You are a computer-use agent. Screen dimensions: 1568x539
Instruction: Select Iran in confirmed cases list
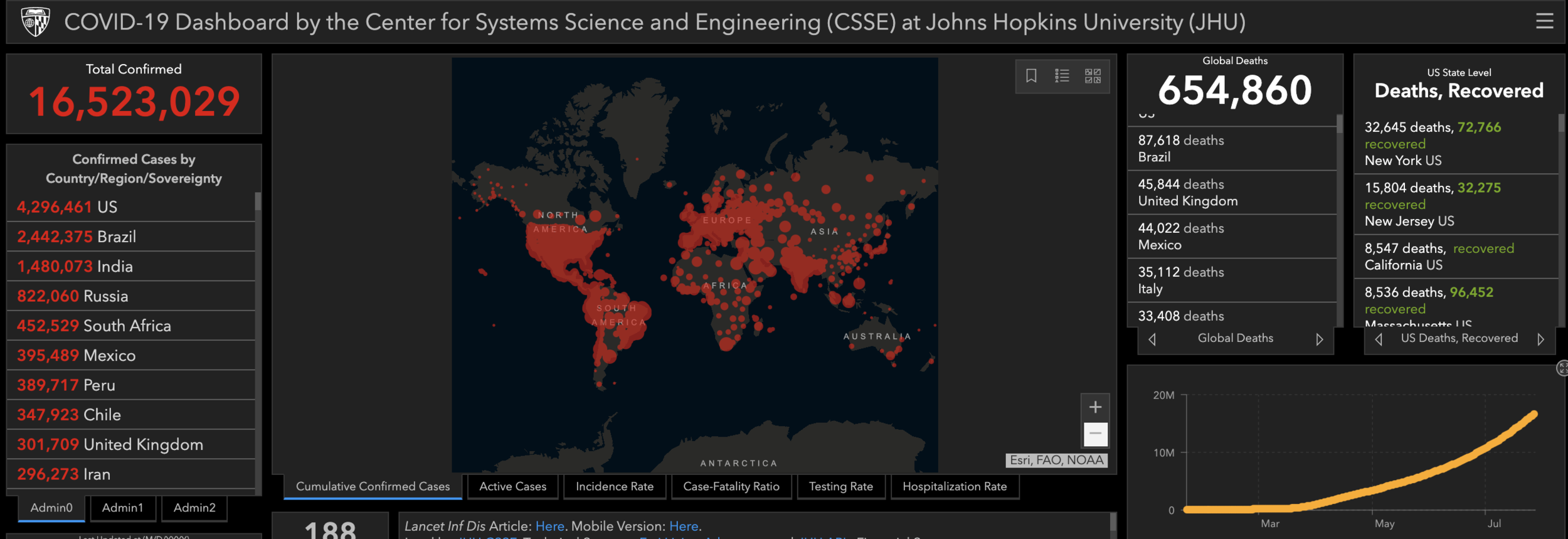(130, 474)
